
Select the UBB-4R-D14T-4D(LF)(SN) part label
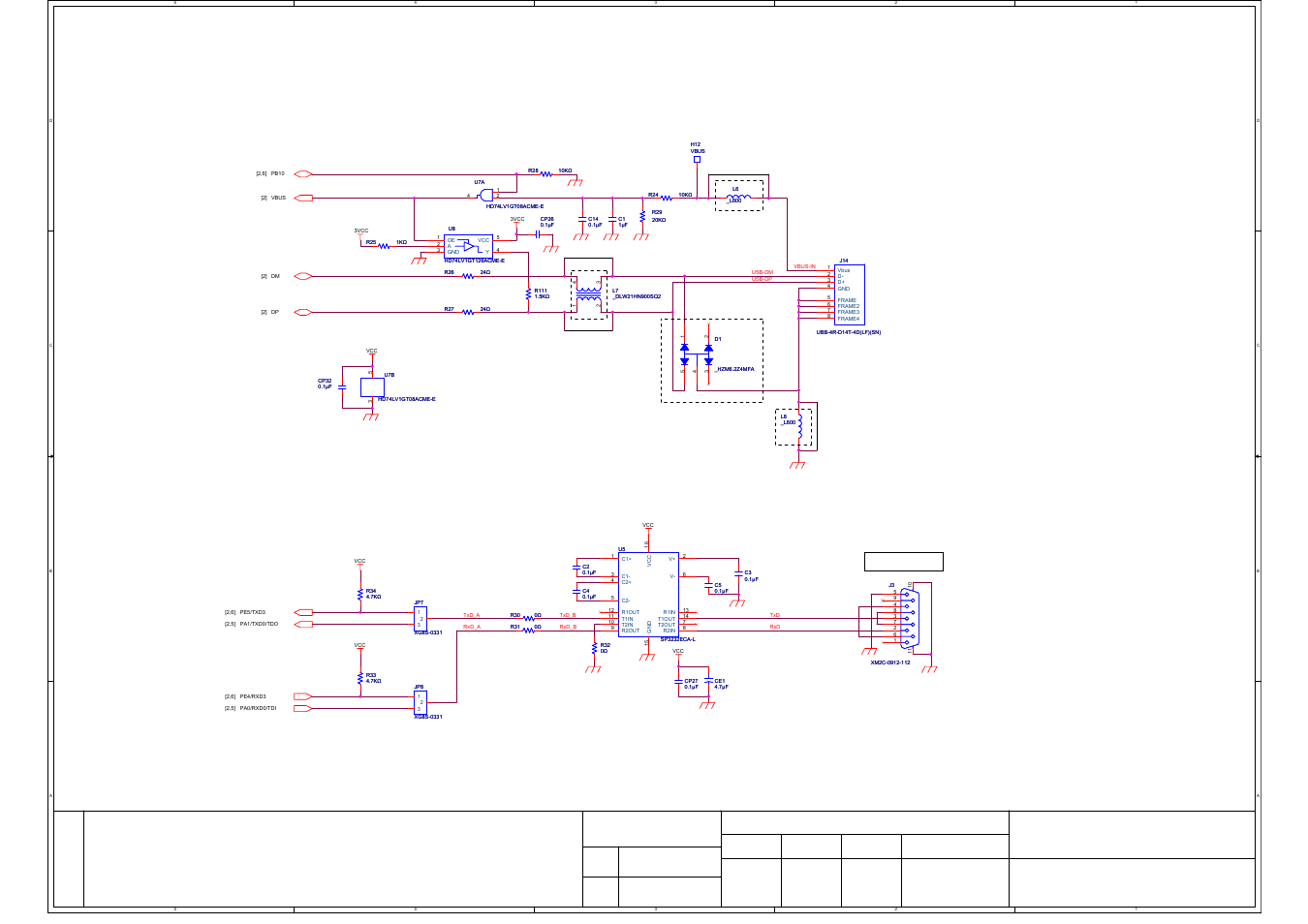849,332
